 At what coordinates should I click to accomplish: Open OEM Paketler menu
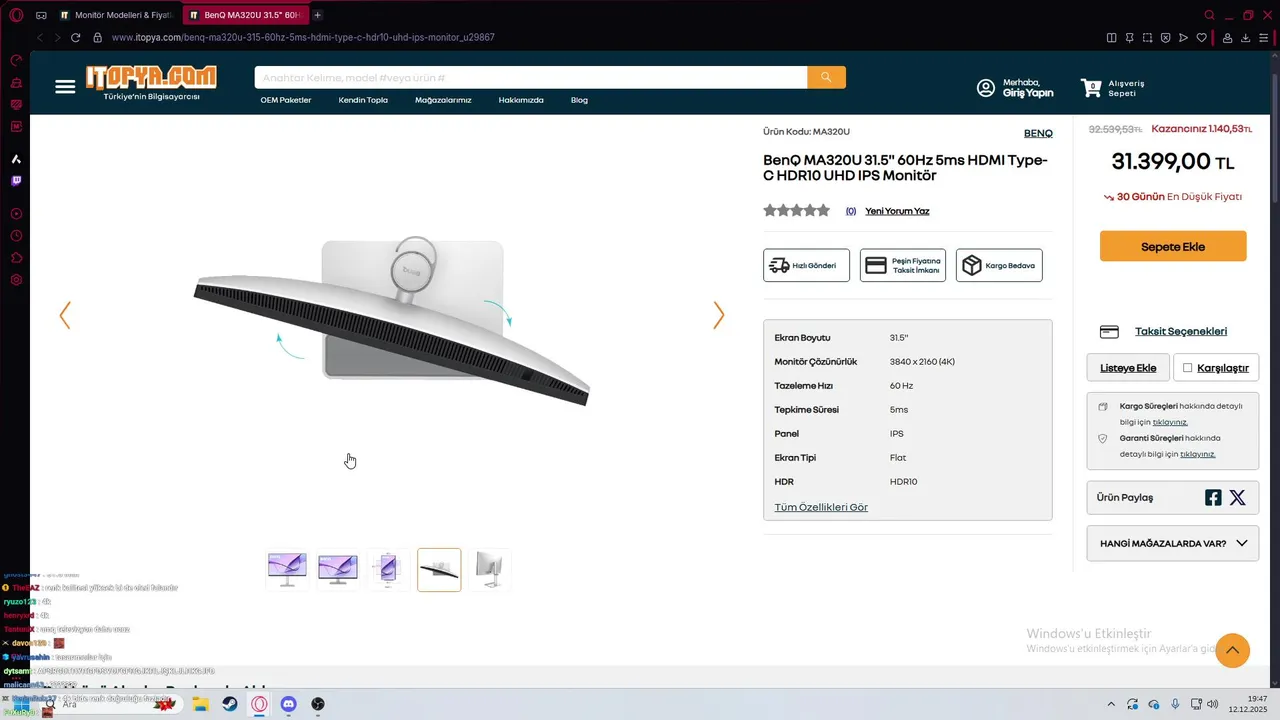point(286,100)
